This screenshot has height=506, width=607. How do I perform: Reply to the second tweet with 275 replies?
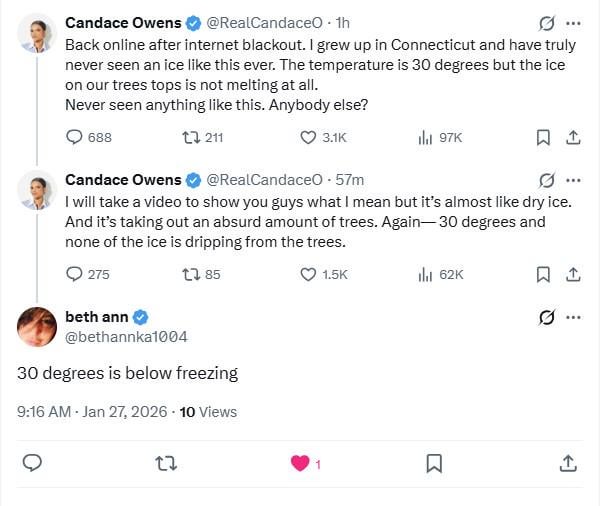point(75,274)
